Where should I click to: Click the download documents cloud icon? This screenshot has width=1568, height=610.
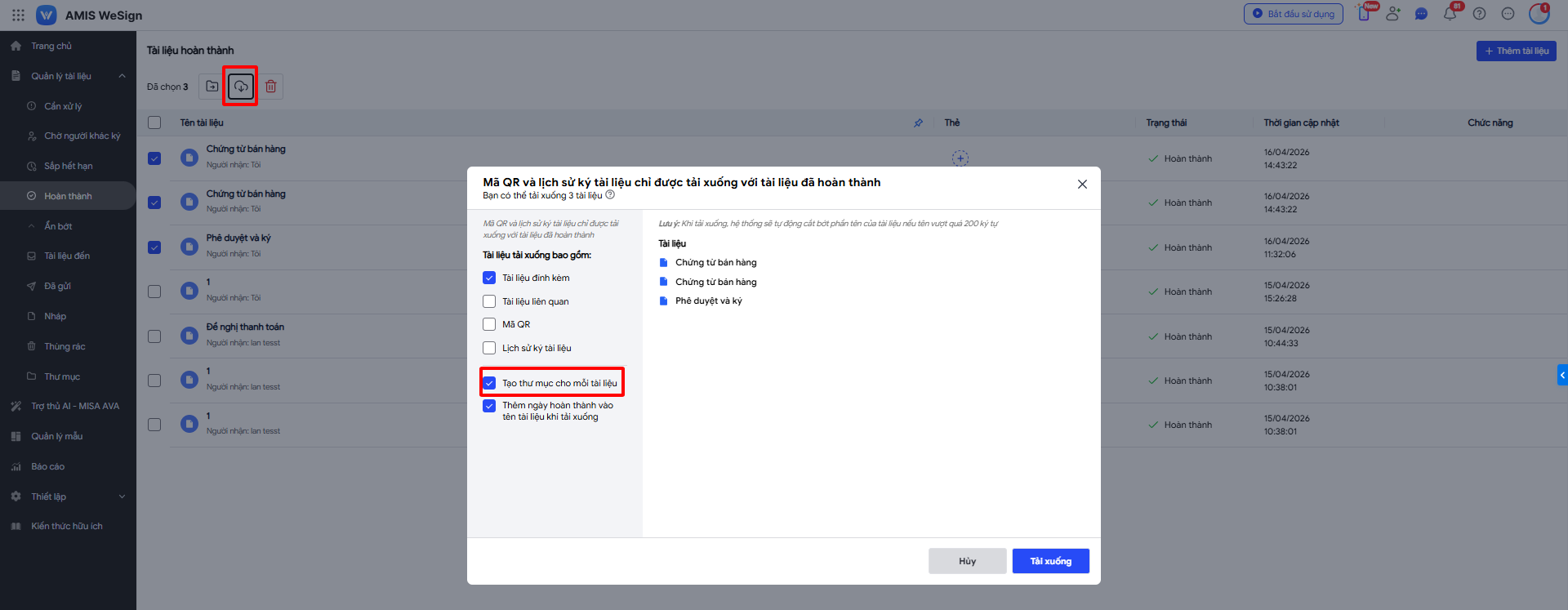241,87
